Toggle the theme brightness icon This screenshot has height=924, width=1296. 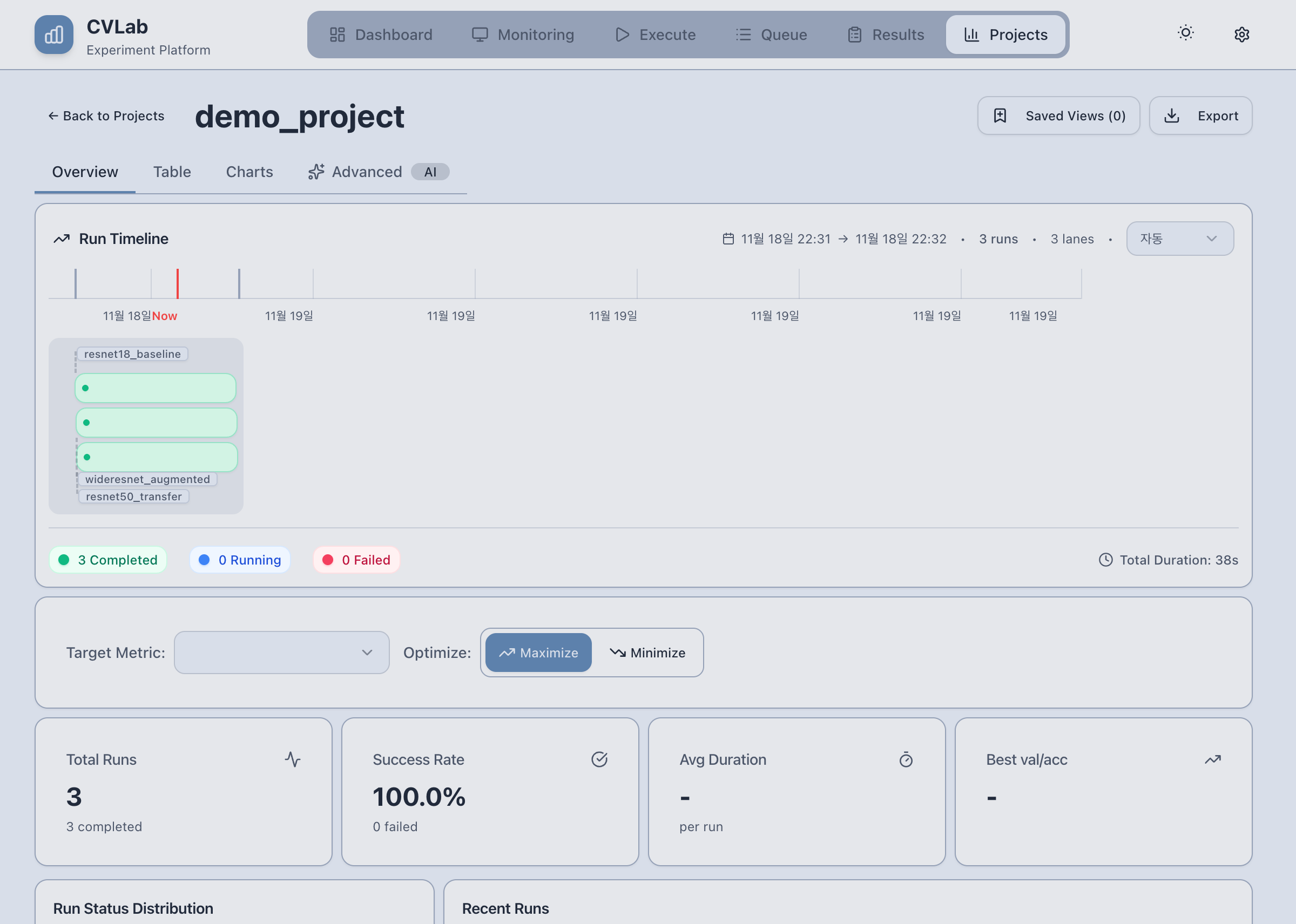[1186, 33]
